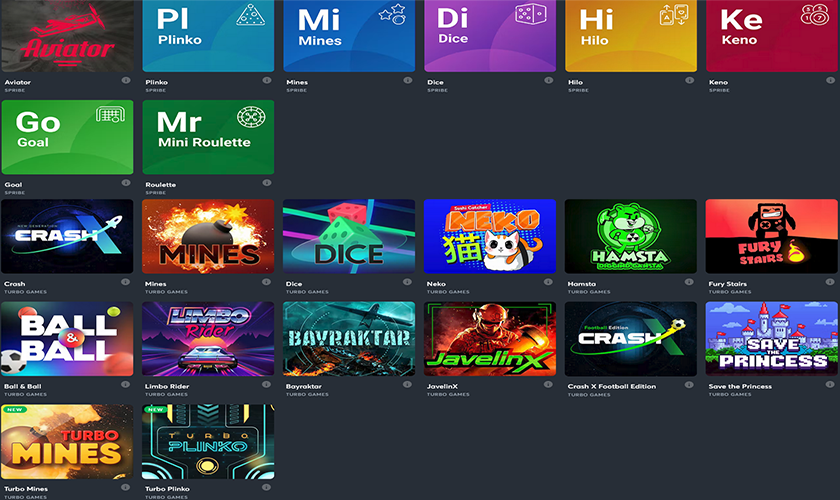Viewport: 840px width, 500px height.
Task: Open info icon for Crash X Football Edition
Action: 689,385
